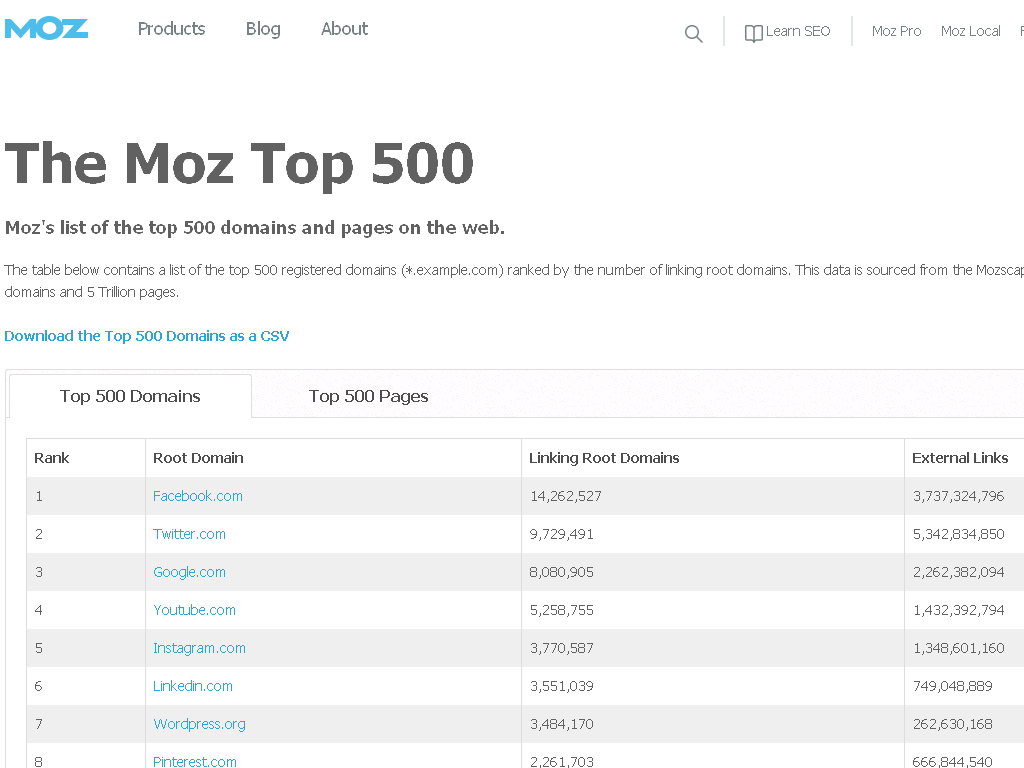
Task: Select external links 5,342,834,850
Action: 959,534
